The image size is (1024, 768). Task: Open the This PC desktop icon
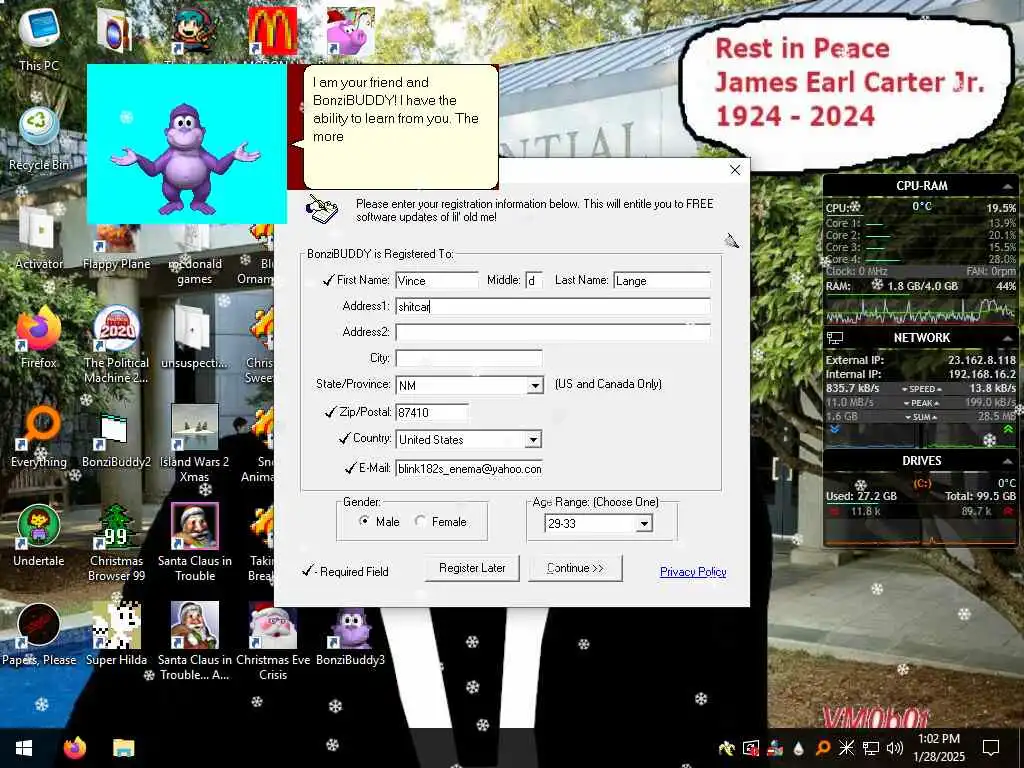[39, 36]
